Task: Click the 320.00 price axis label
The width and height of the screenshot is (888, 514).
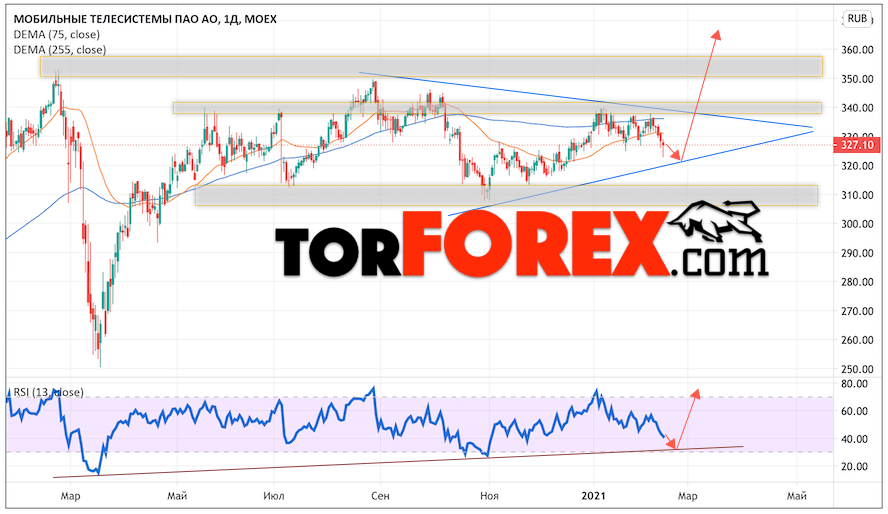Action: coord(857,166)
